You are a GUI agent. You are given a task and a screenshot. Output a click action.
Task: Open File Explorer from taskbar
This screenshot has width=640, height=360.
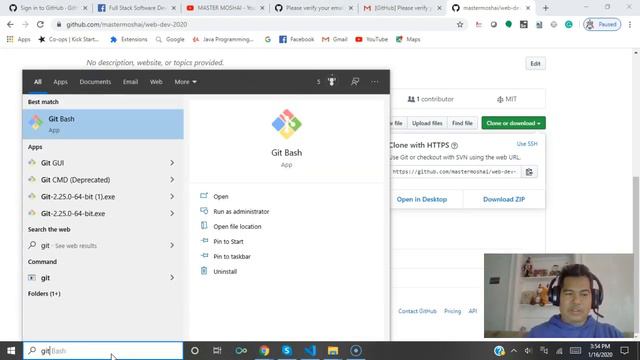coord(333,351)
